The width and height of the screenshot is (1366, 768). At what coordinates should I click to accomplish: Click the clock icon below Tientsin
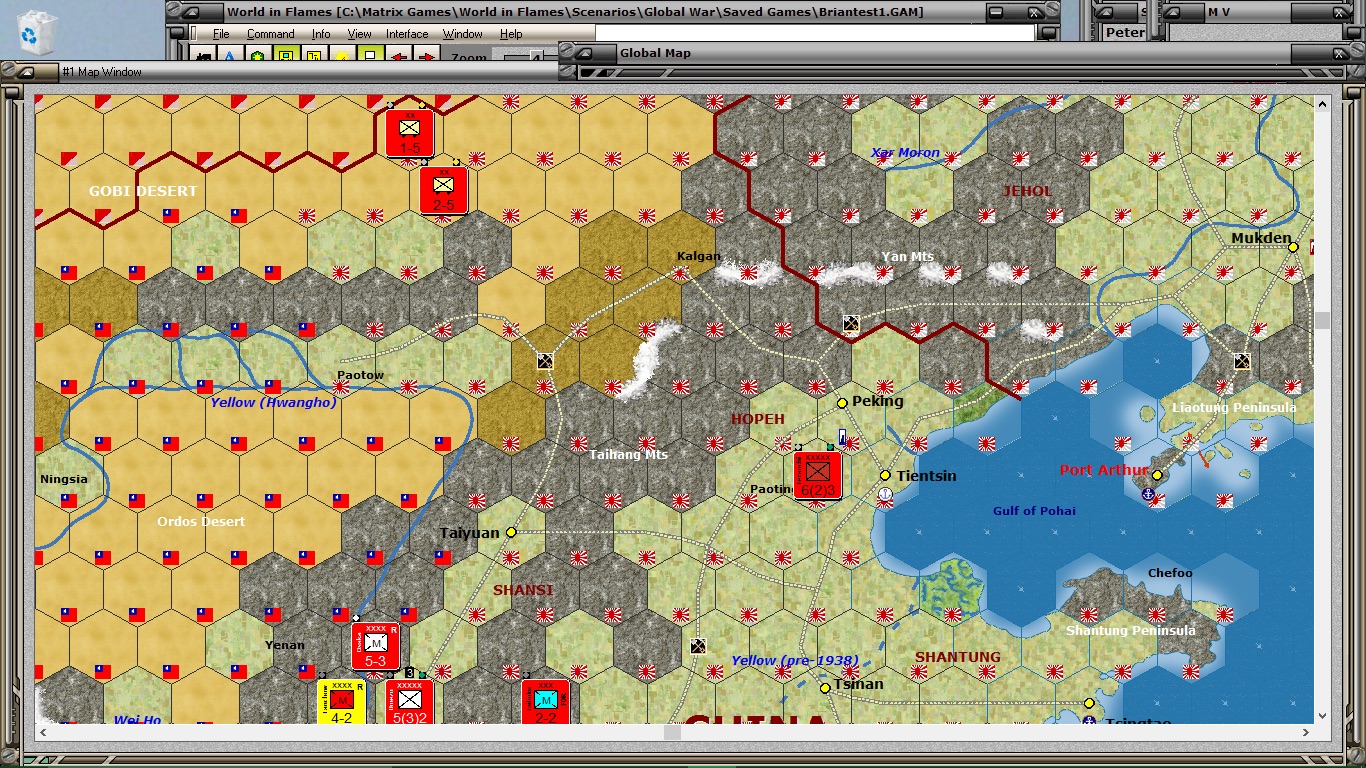(885, 494)
